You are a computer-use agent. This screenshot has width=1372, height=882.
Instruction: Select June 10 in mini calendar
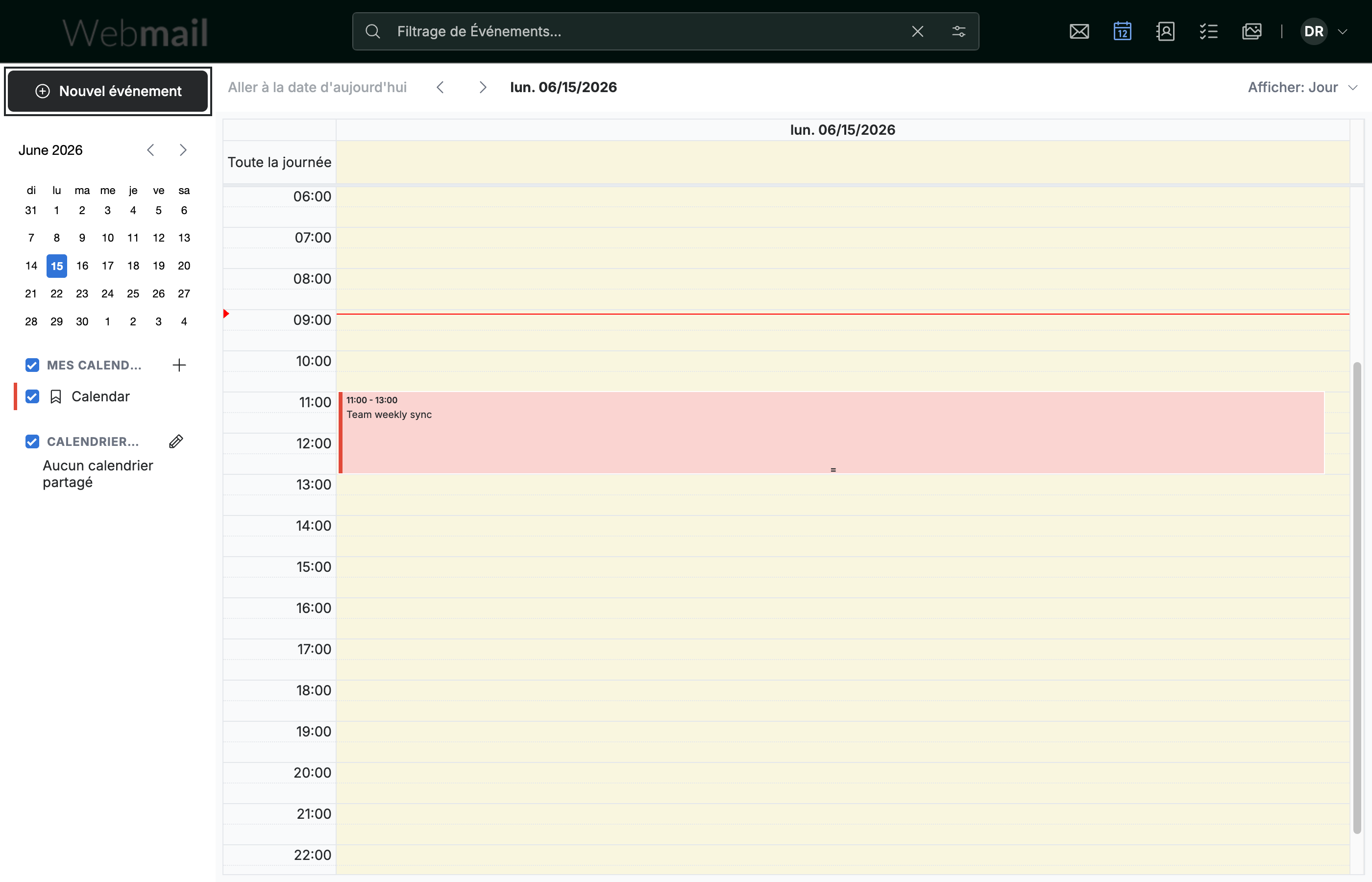click(x=108, y=238)
